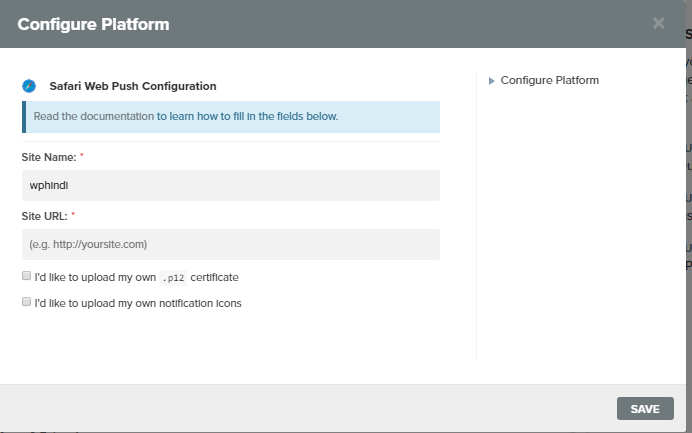Select Configure Platform in the right sidebar
Screen dimensions: 692x433
549,80
